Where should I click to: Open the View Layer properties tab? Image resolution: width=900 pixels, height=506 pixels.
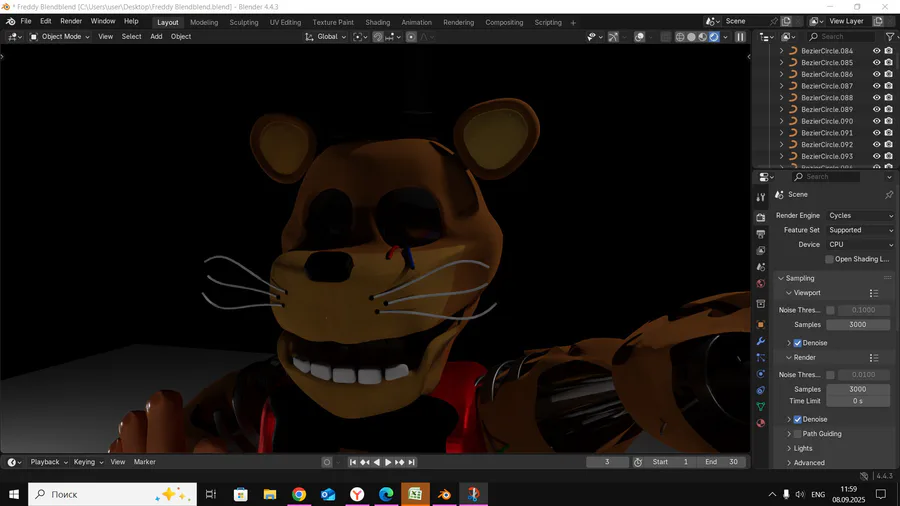pos(761,251)
